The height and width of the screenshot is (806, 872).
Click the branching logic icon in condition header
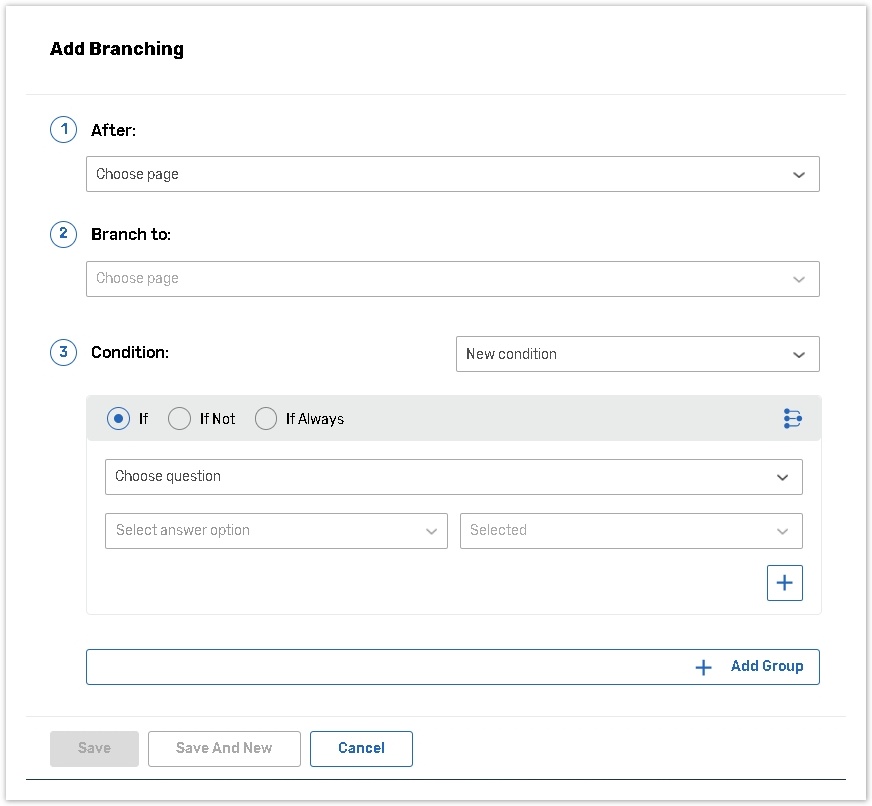[x=792, y=419]
